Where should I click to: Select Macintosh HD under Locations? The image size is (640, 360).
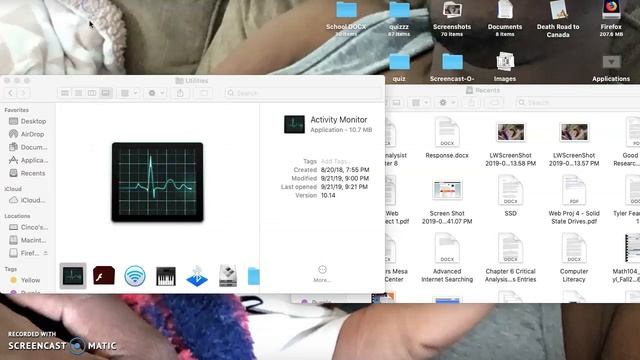pyautogui.click(x=28, y=240)
